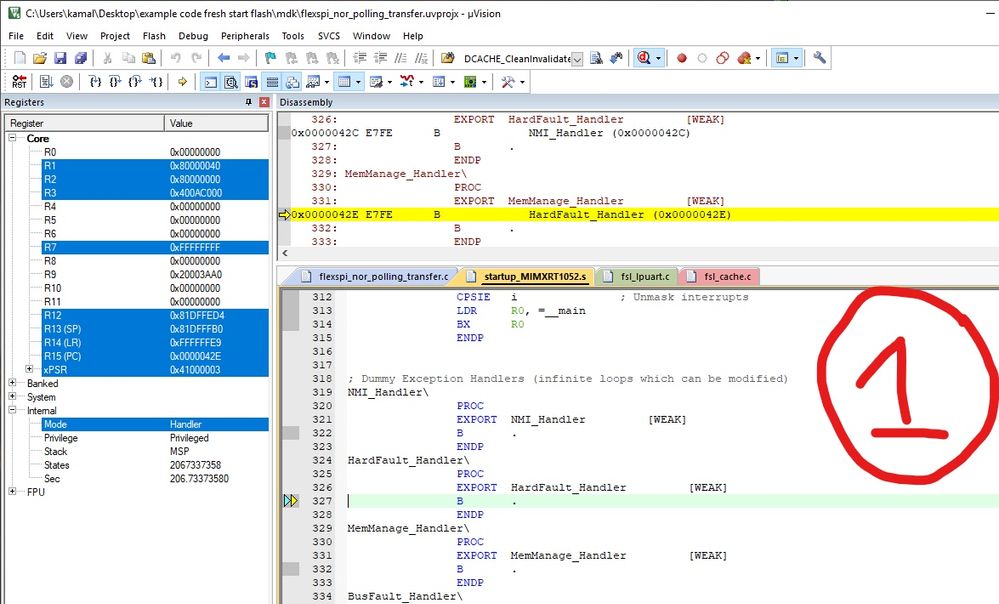The height and width of the screenshot is (604, 999).
Task: Close the Registers panel
Action: (264, 103)
